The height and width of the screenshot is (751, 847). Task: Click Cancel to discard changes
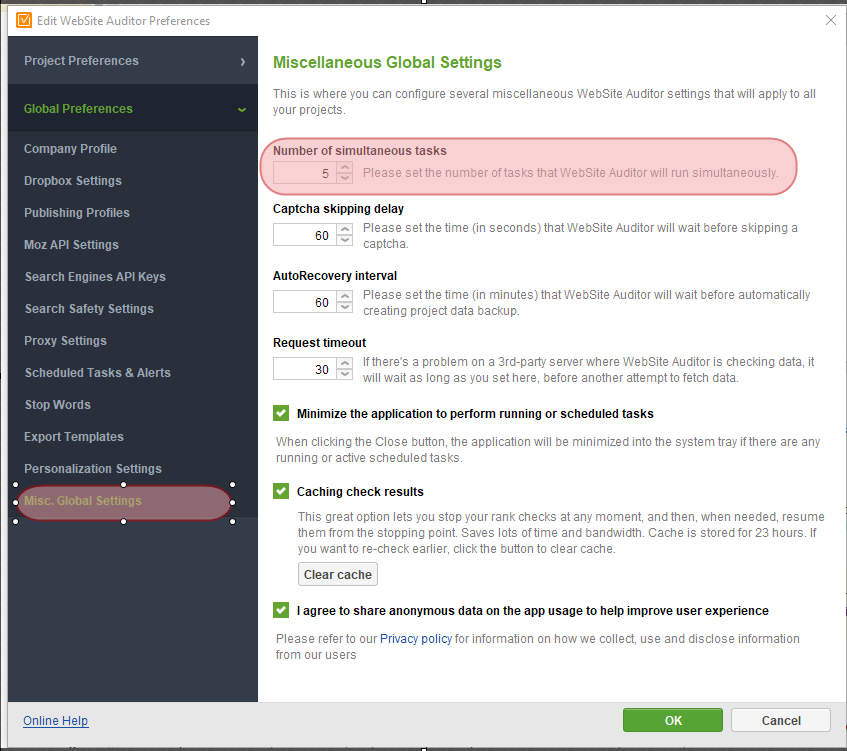[x=781, y=720]
